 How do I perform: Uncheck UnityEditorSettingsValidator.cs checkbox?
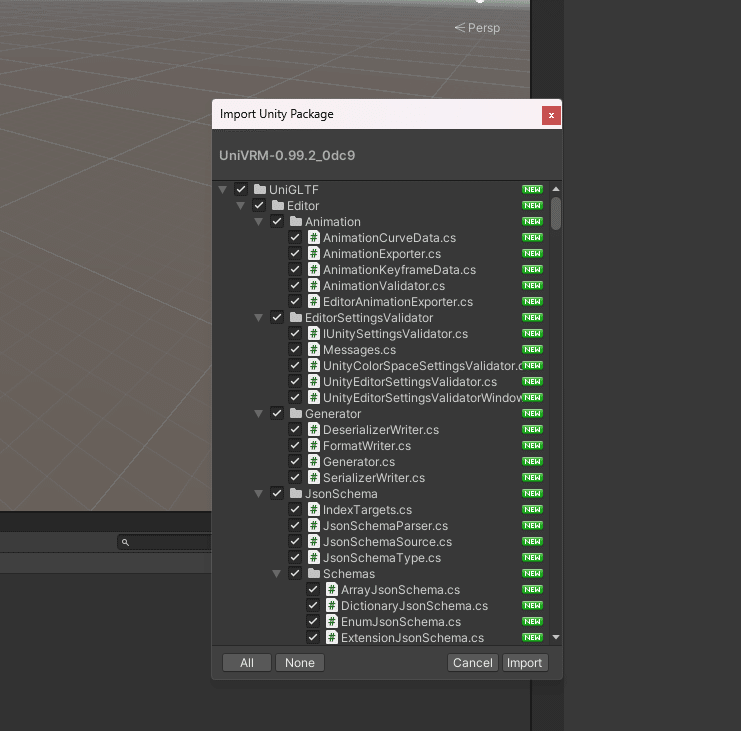click(295, 381)
